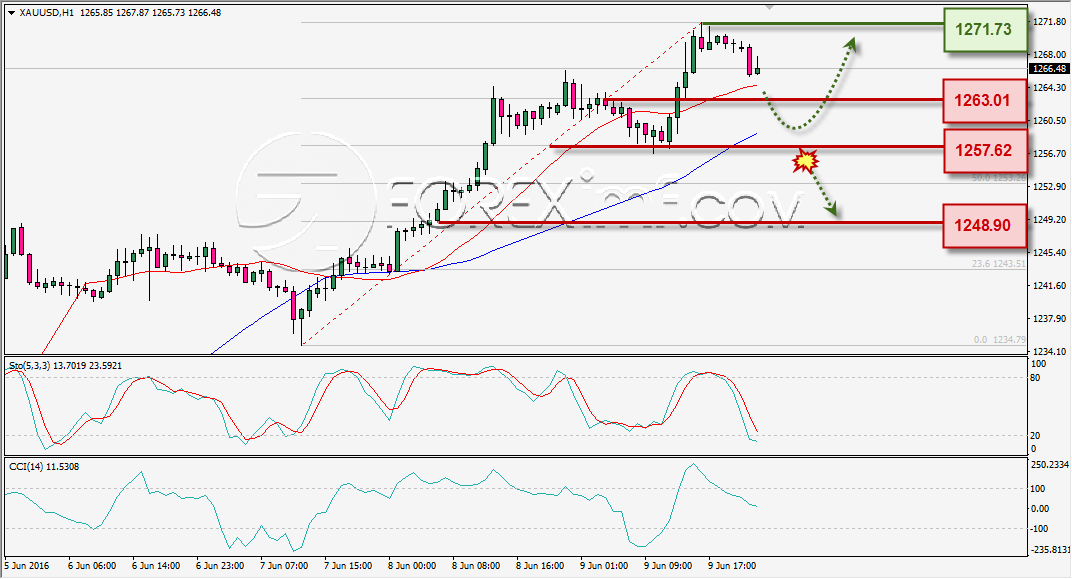Viewport: 1072px width, 579px height.
Task: Click the 9 Jun 17:00 time label
Action: (732, 565)
